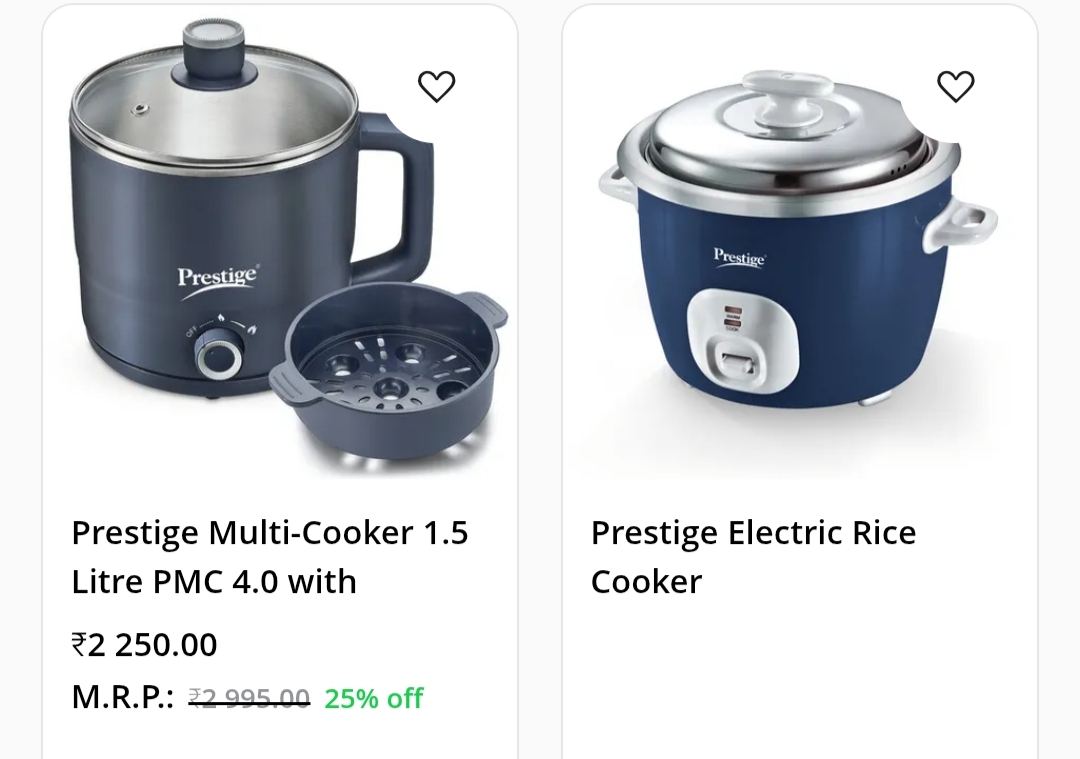This screenshot has width=1080, height=759.
Task: Click the right white handle of the rice cooker
Action: click(x=962, y=222)
